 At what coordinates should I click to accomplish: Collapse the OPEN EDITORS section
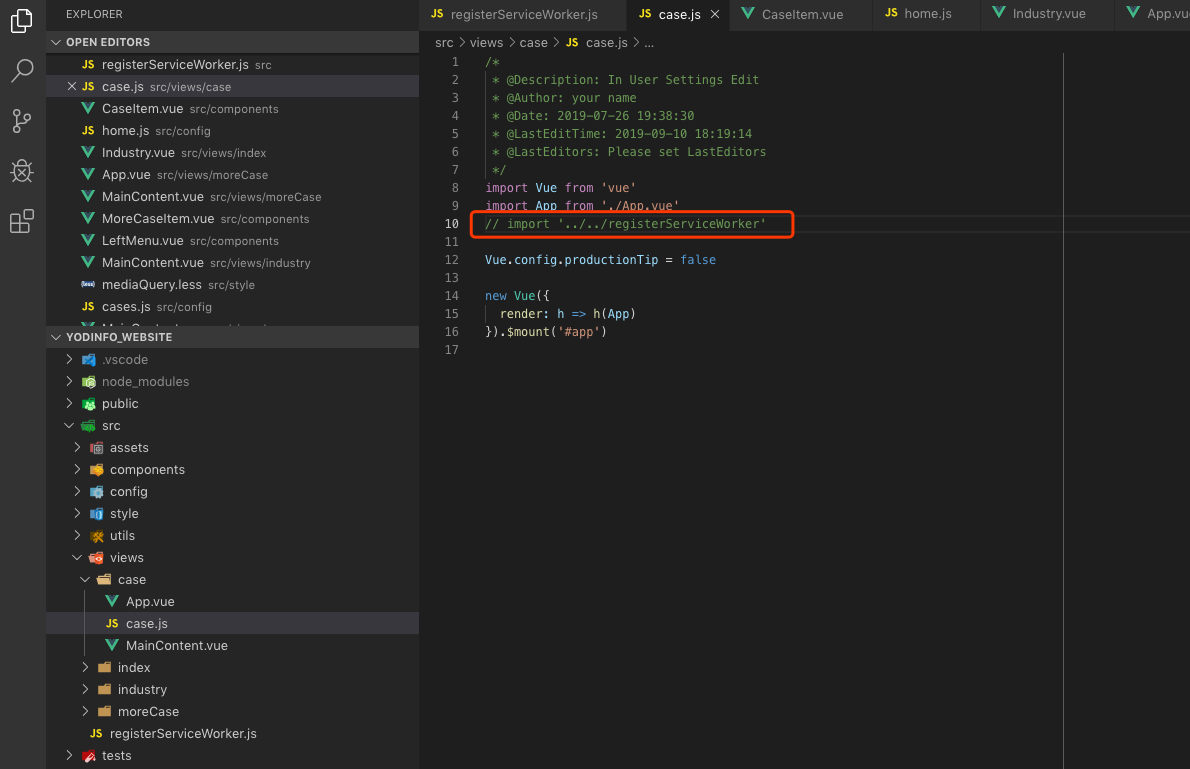(x=57, y=41)
